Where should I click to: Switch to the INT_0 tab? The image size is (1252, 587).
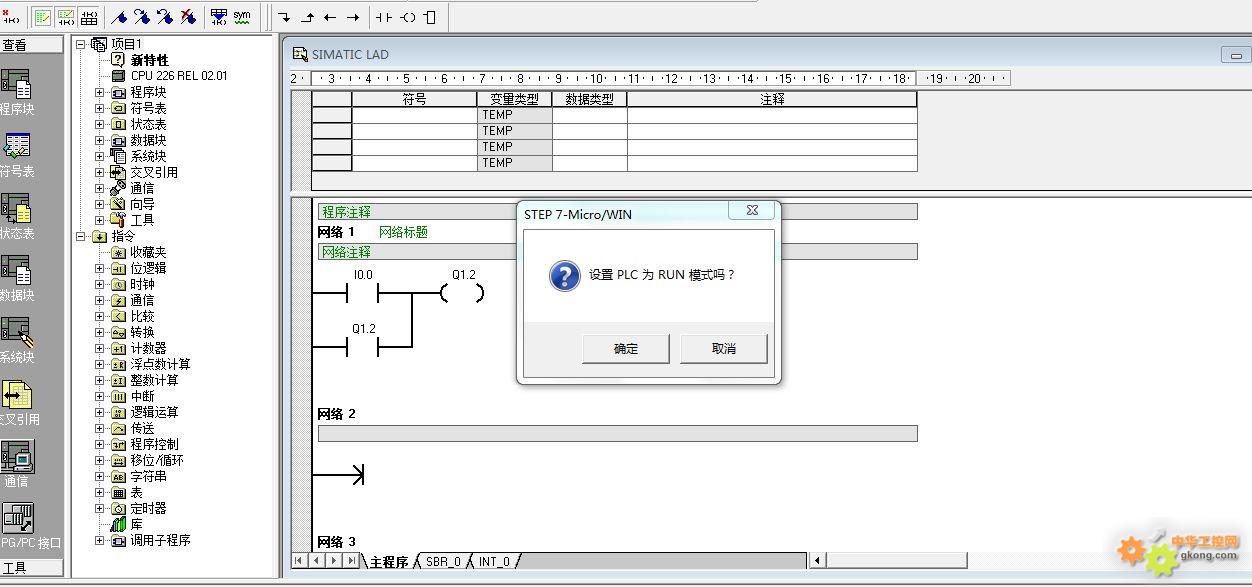pos(495,562)
